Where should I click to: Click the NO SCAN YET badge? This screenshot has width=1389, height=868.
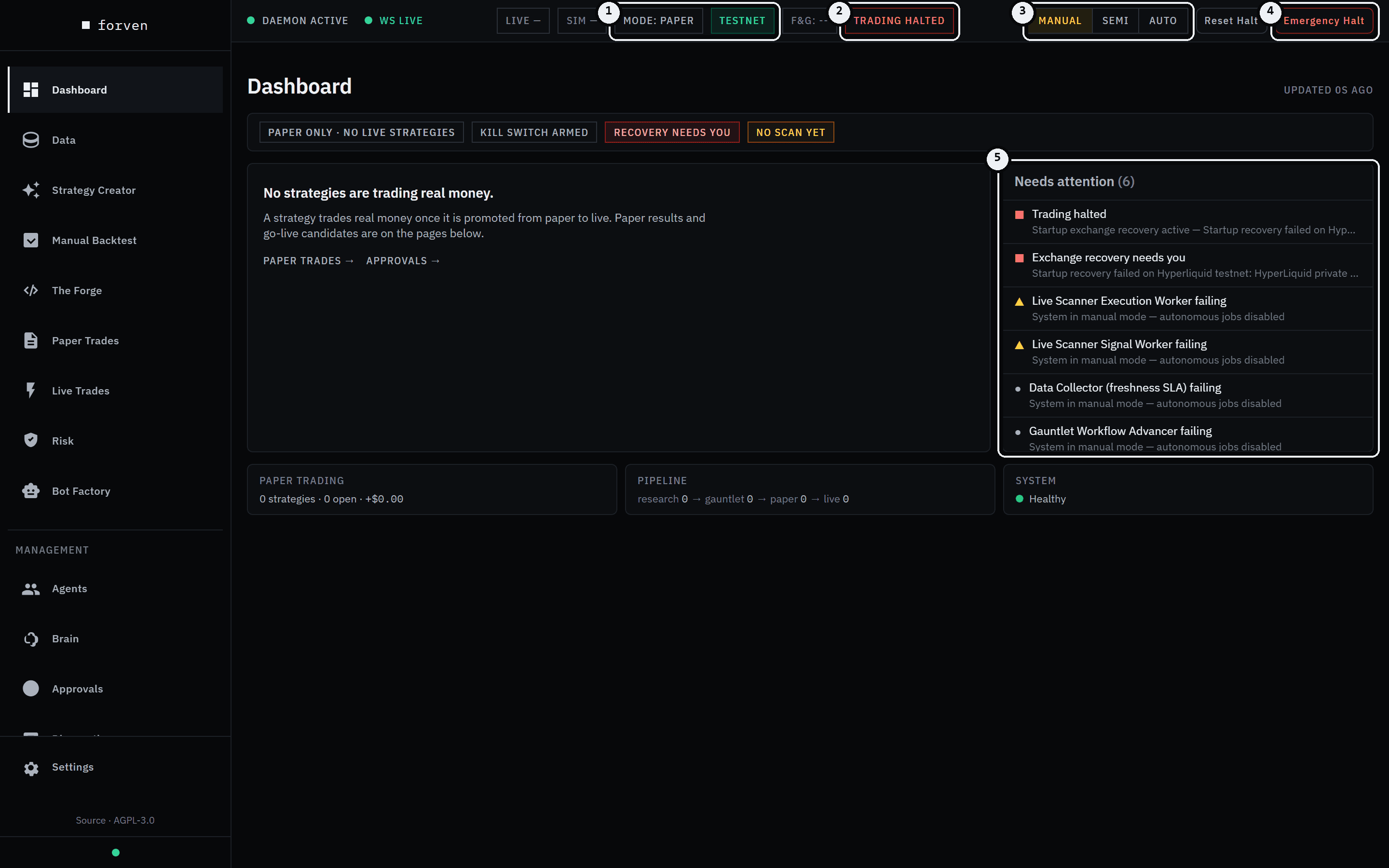[790, 132]
